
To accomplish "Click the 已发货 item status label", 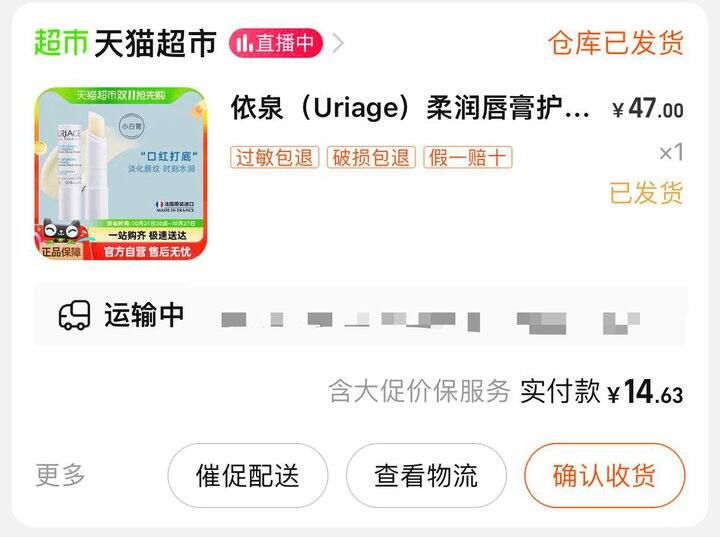I will coord(647,192).
